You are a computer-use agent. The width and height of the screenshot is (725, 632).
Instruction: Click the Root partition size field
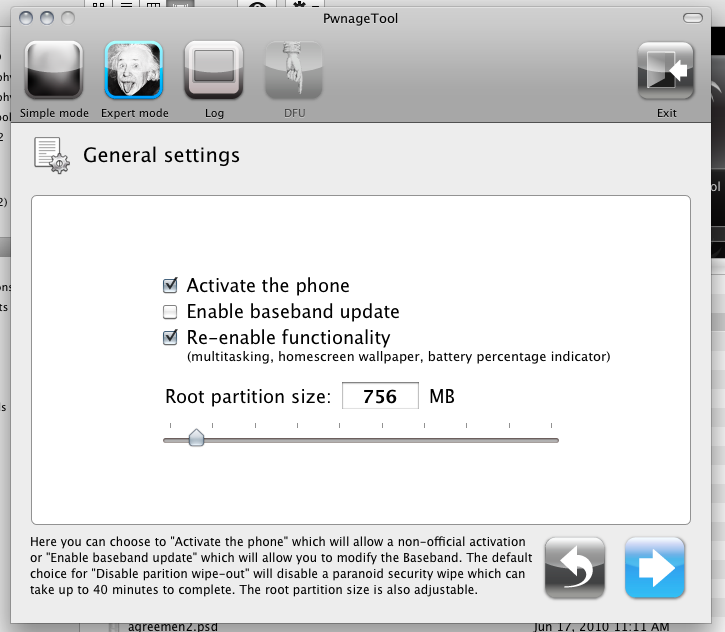coord(380,396)
